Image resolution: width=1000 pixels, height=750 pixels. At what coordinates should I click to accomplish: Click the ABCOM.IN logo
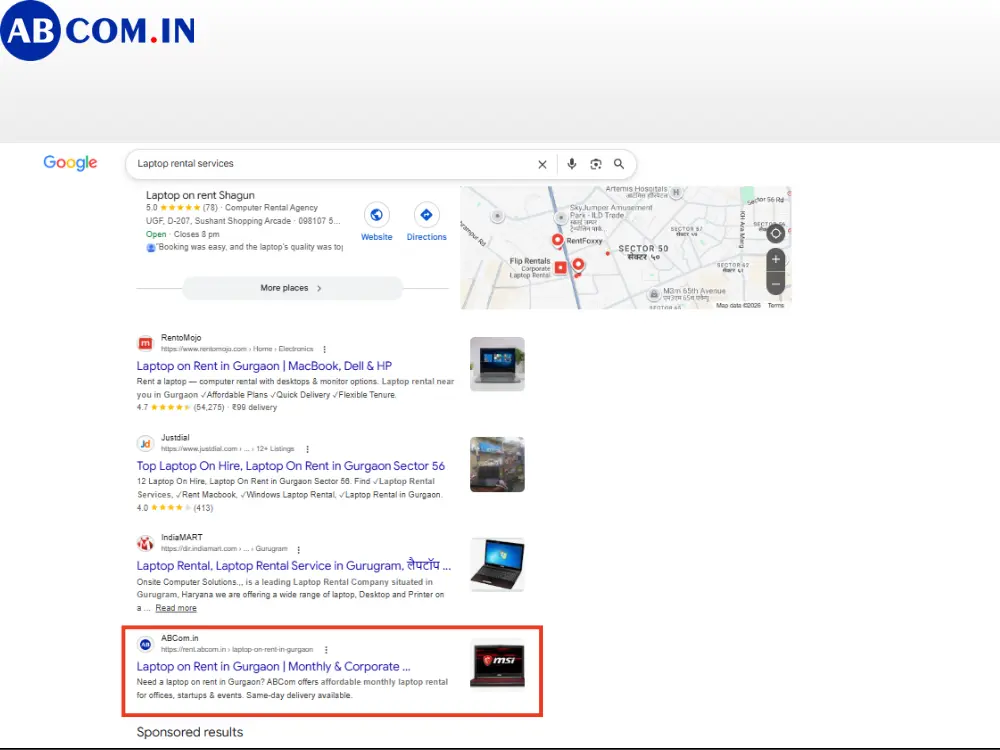pyautogui.click(x=98, y=31)
